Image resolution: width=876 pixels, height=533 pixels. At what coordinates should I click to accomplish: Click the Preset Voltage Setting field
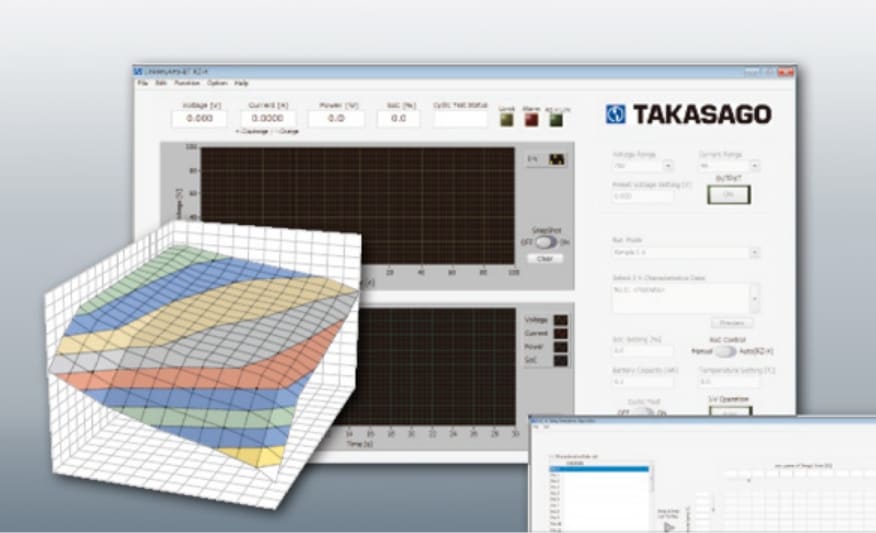tap(642, 197)
